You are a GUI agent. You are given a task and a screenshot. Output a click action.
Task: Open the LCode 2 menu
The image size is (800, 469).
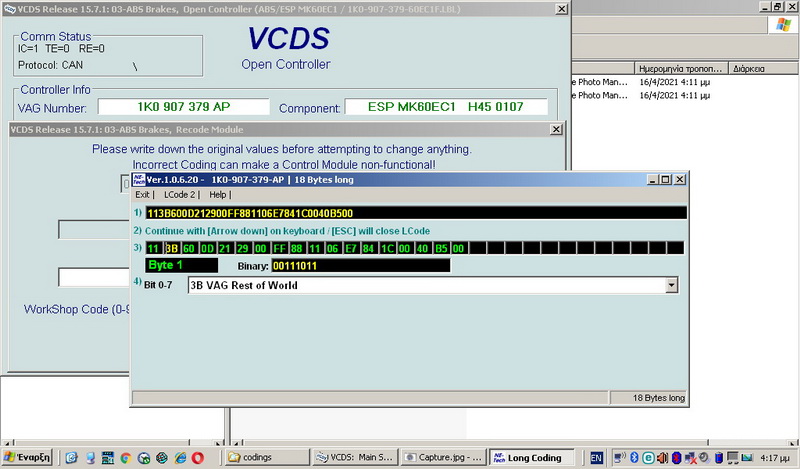[181, 194]
